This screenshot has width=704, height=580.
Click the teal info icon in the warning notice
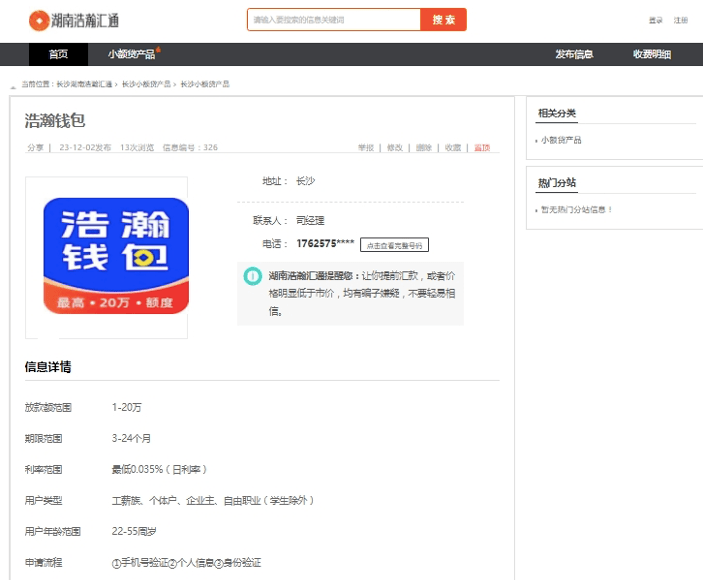tap(252, 276)
